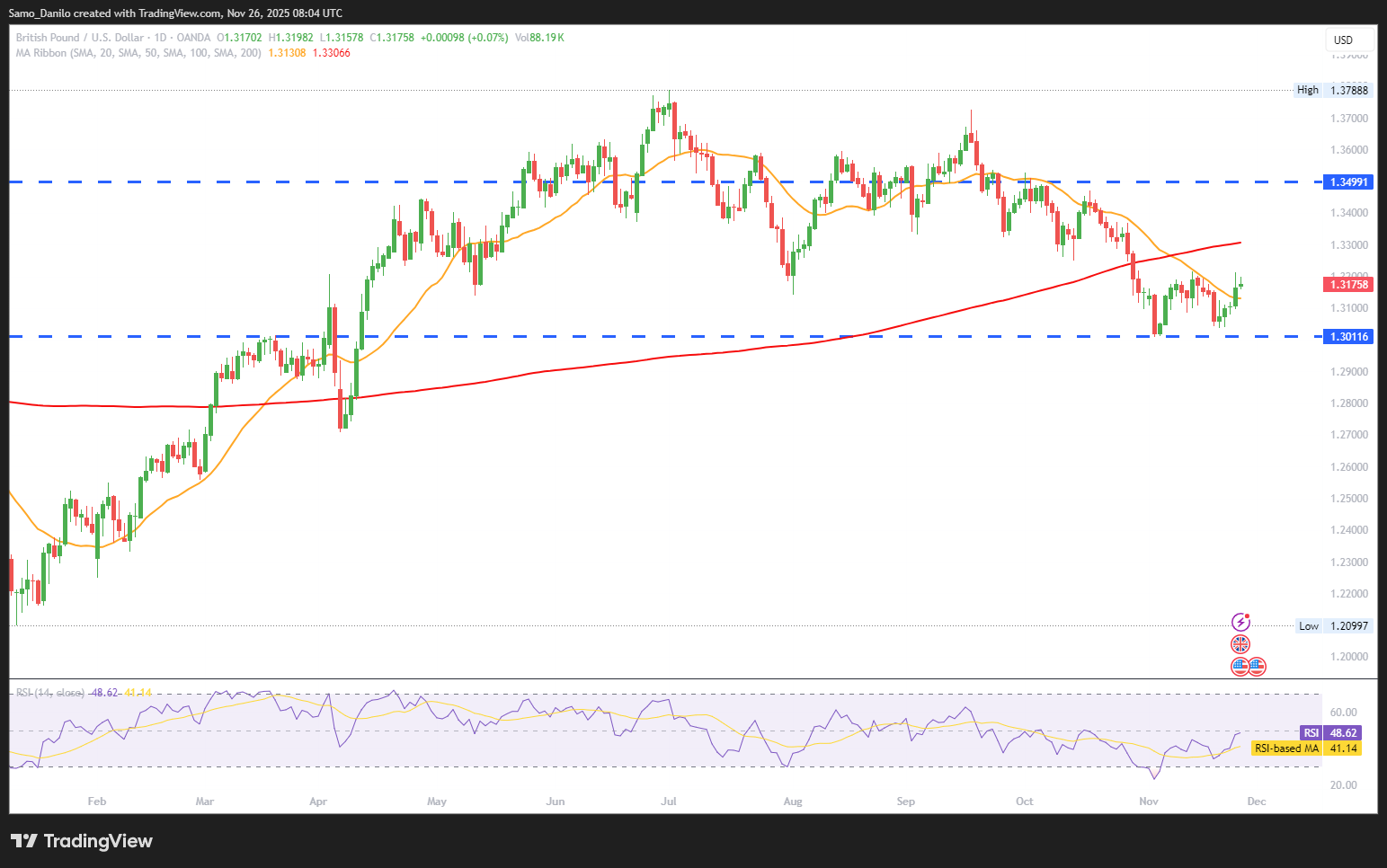The image size is (1387, 868).
Task: Click the TradingView logo at bottom left
Action: pos(82,841)
